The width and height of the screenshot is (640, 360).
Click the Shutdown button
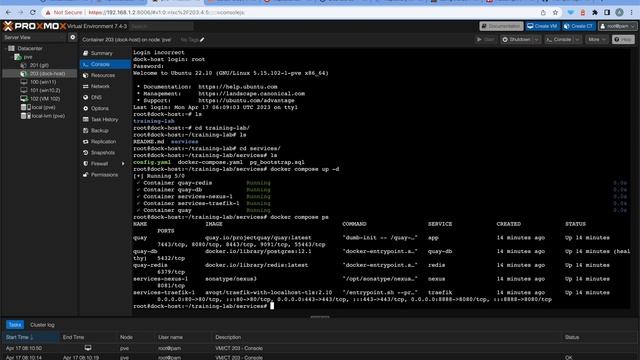tap(517, 40)
